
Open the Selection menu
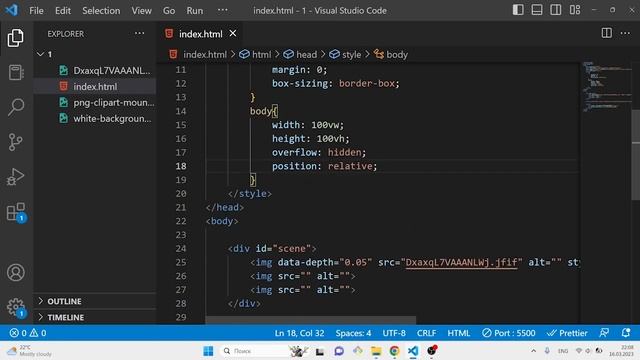point(101,11)
